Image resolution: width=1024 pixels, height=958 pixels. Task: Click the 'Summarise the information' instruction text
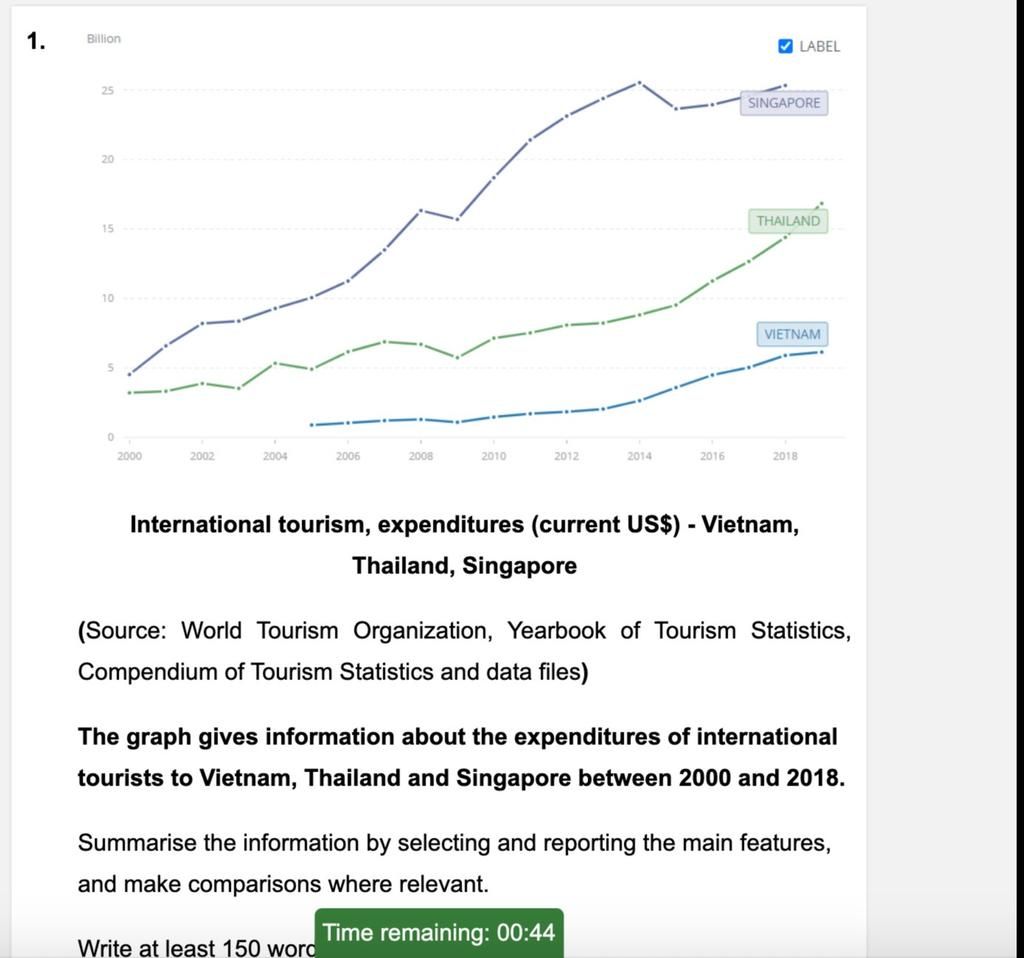[x=455, y=863]
